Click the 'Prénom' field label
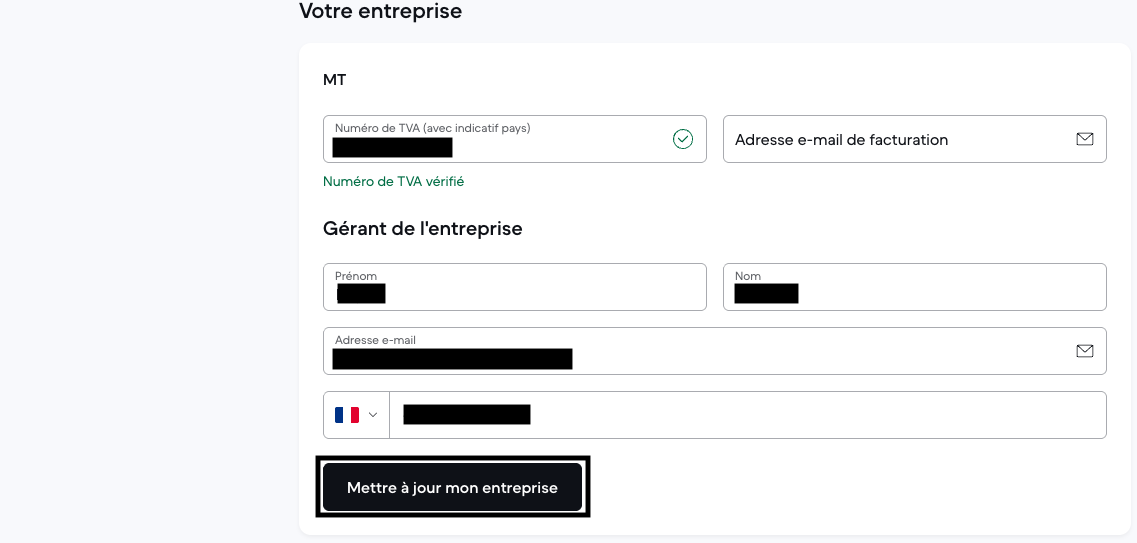This screenshot has width=1137, height=543. coord(356,276)
